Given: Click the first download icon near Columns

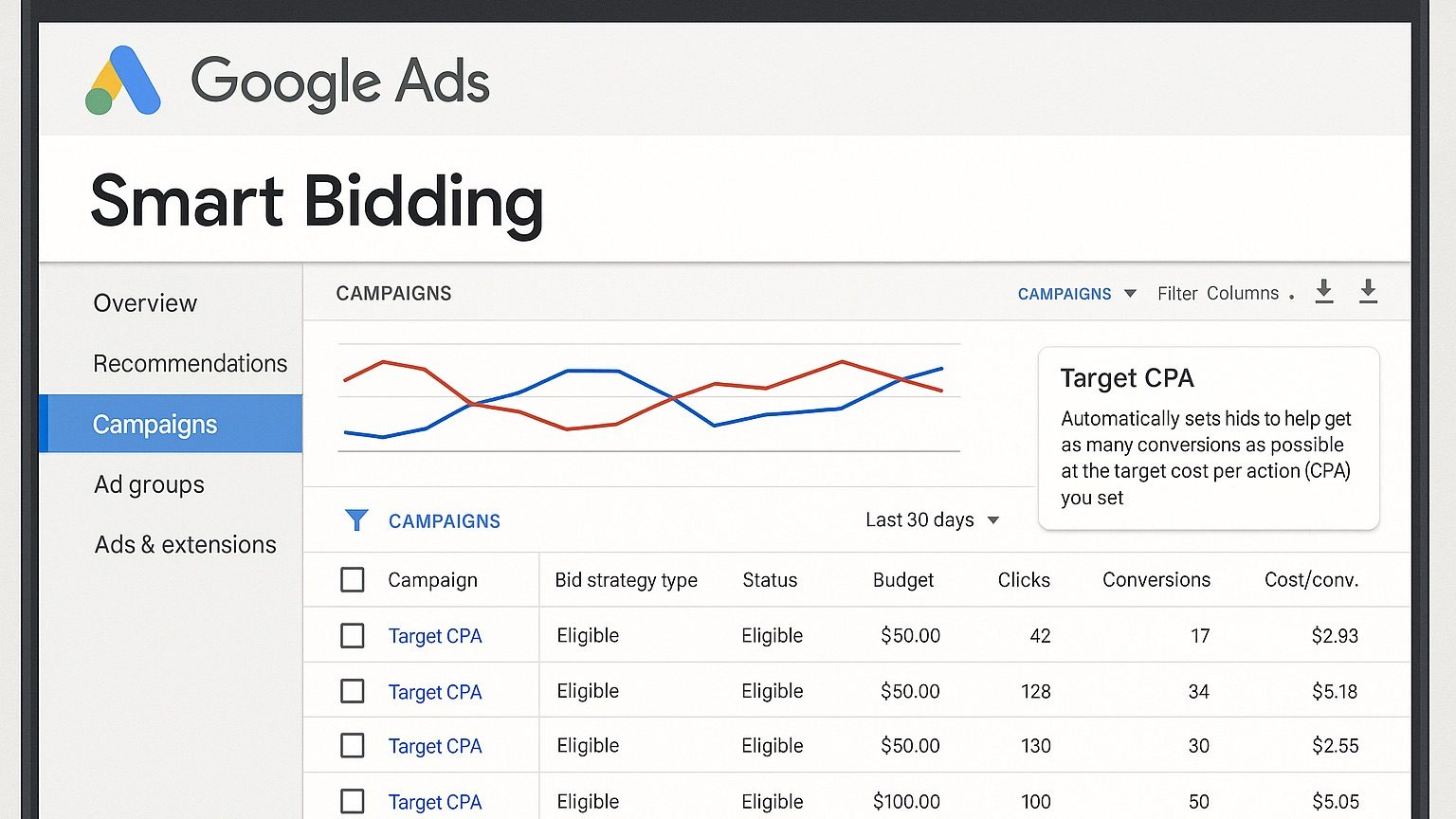Looking at the screenshot, I should [x=1324, y=292].
